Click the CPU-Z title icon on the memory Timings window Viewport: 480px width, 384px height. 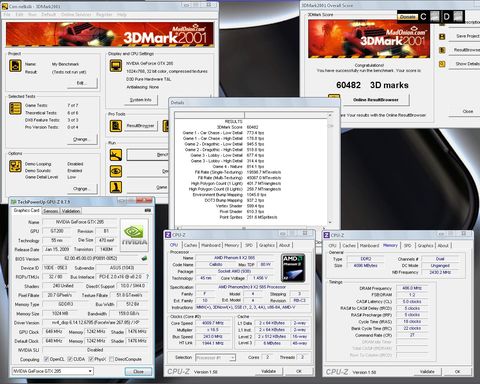[327, 235]
